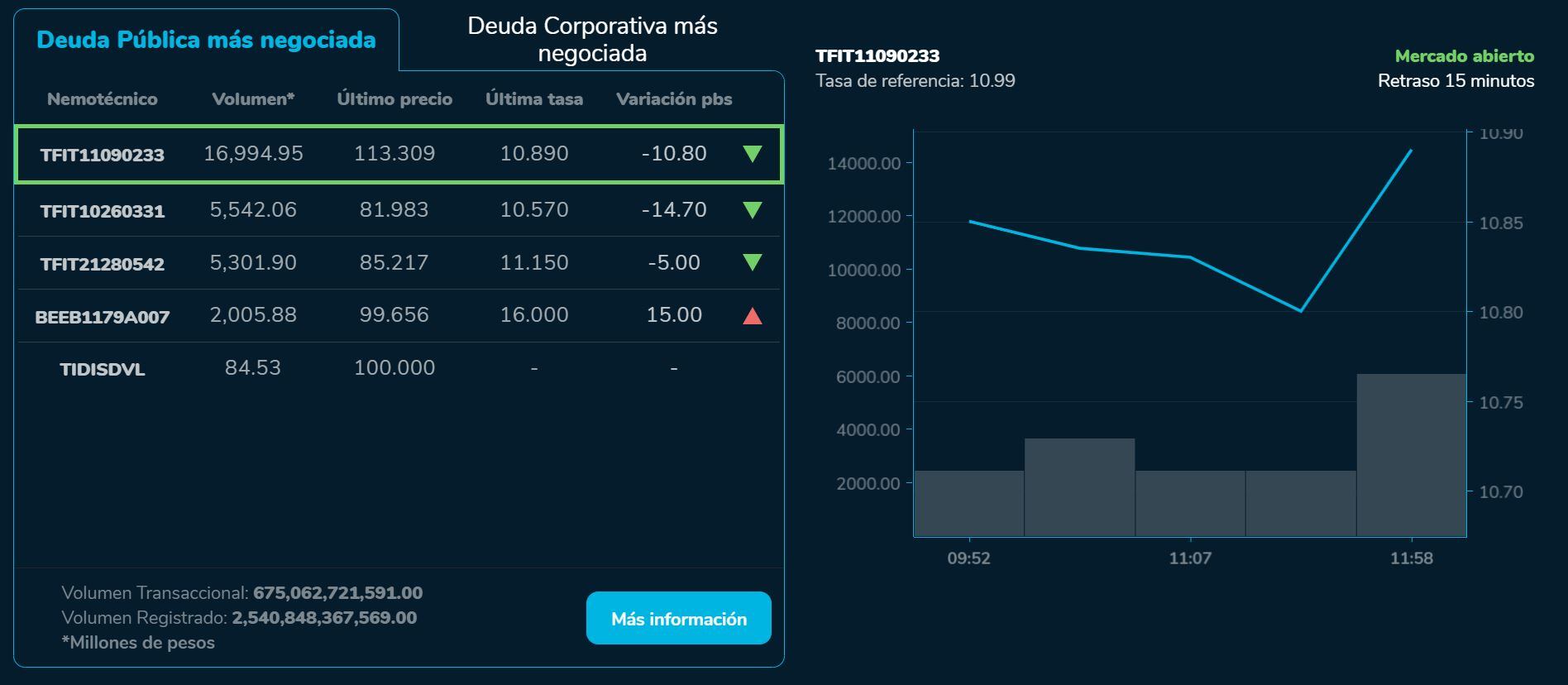Sort by the Última tasa column header
This screenshot has height=685, width=1568.
coord(533,98)
